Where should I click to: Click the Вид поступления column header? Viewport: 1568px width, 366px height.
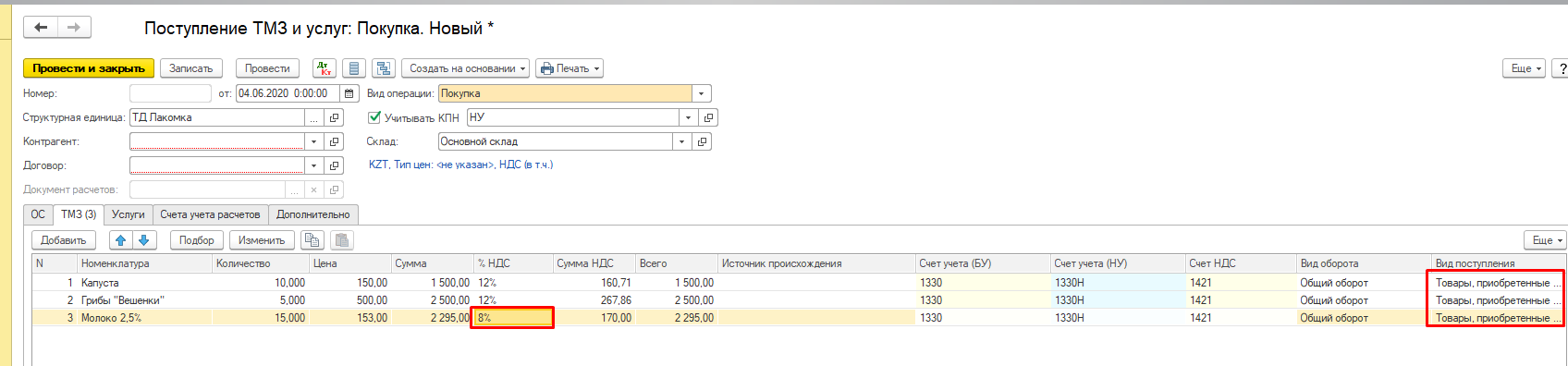coord(1499,263)
